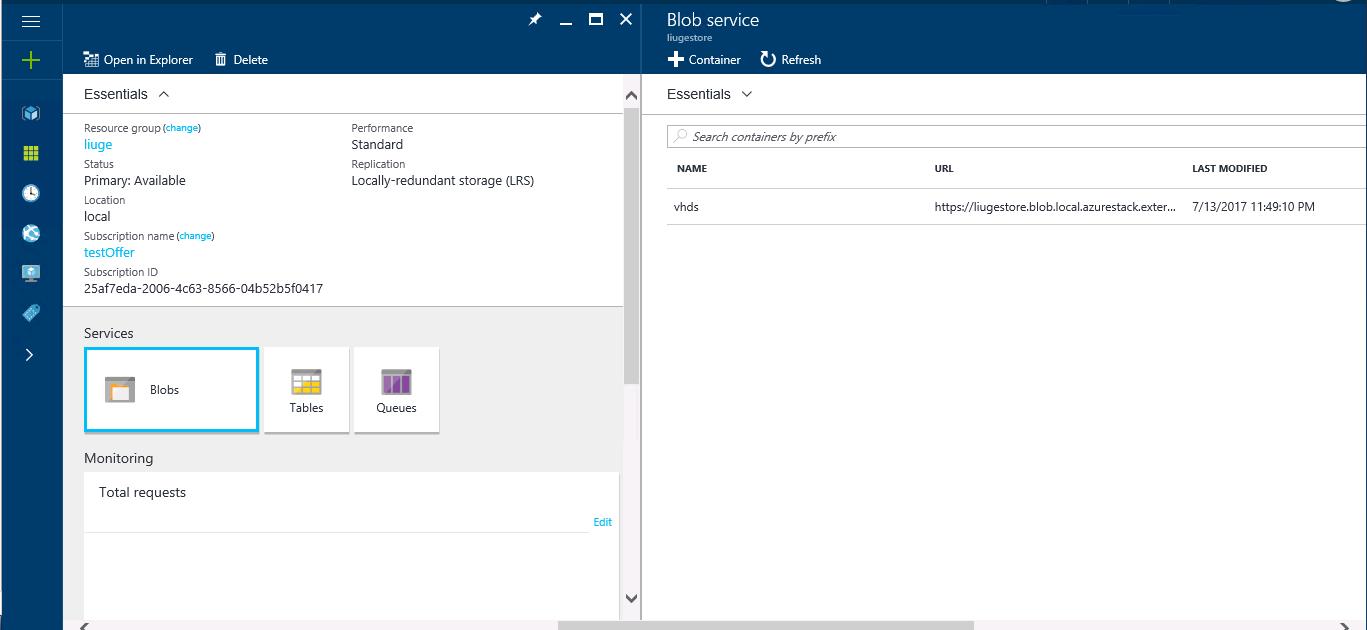Click change next to Subscription name

[x=195, y=236]
